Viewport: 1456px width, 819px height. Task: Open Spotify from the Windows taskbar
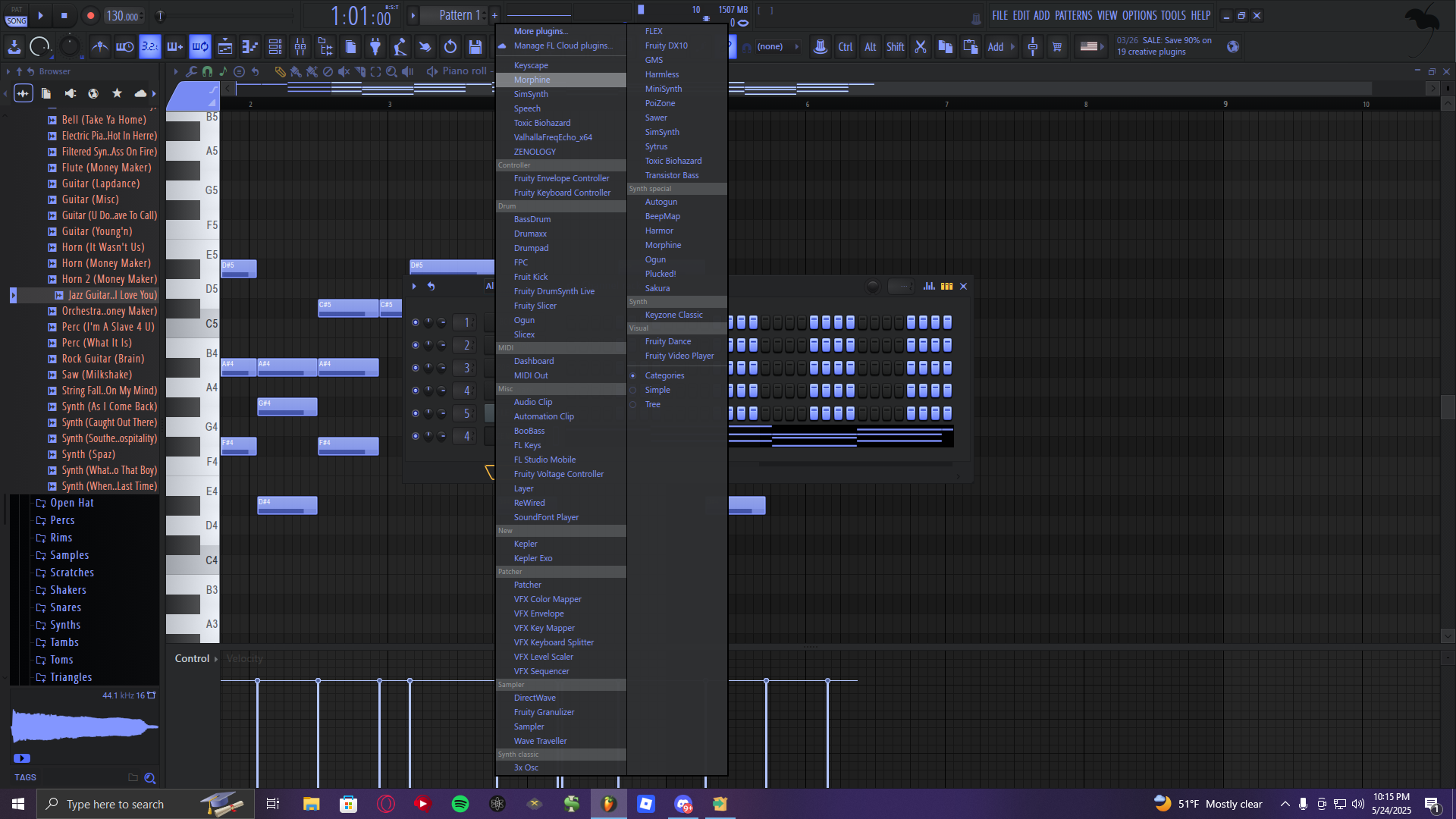point(460,804)
